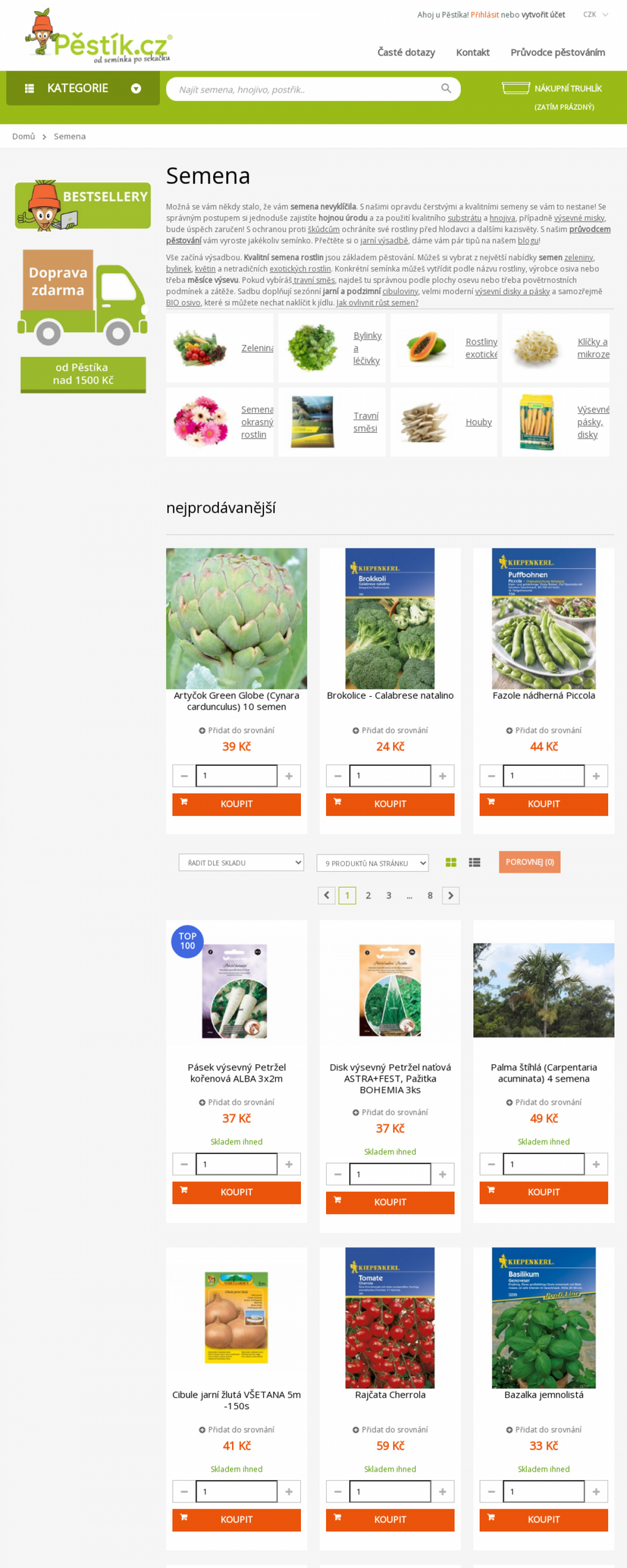
Task: Open products per page dropdown
Action: (373, 863)
